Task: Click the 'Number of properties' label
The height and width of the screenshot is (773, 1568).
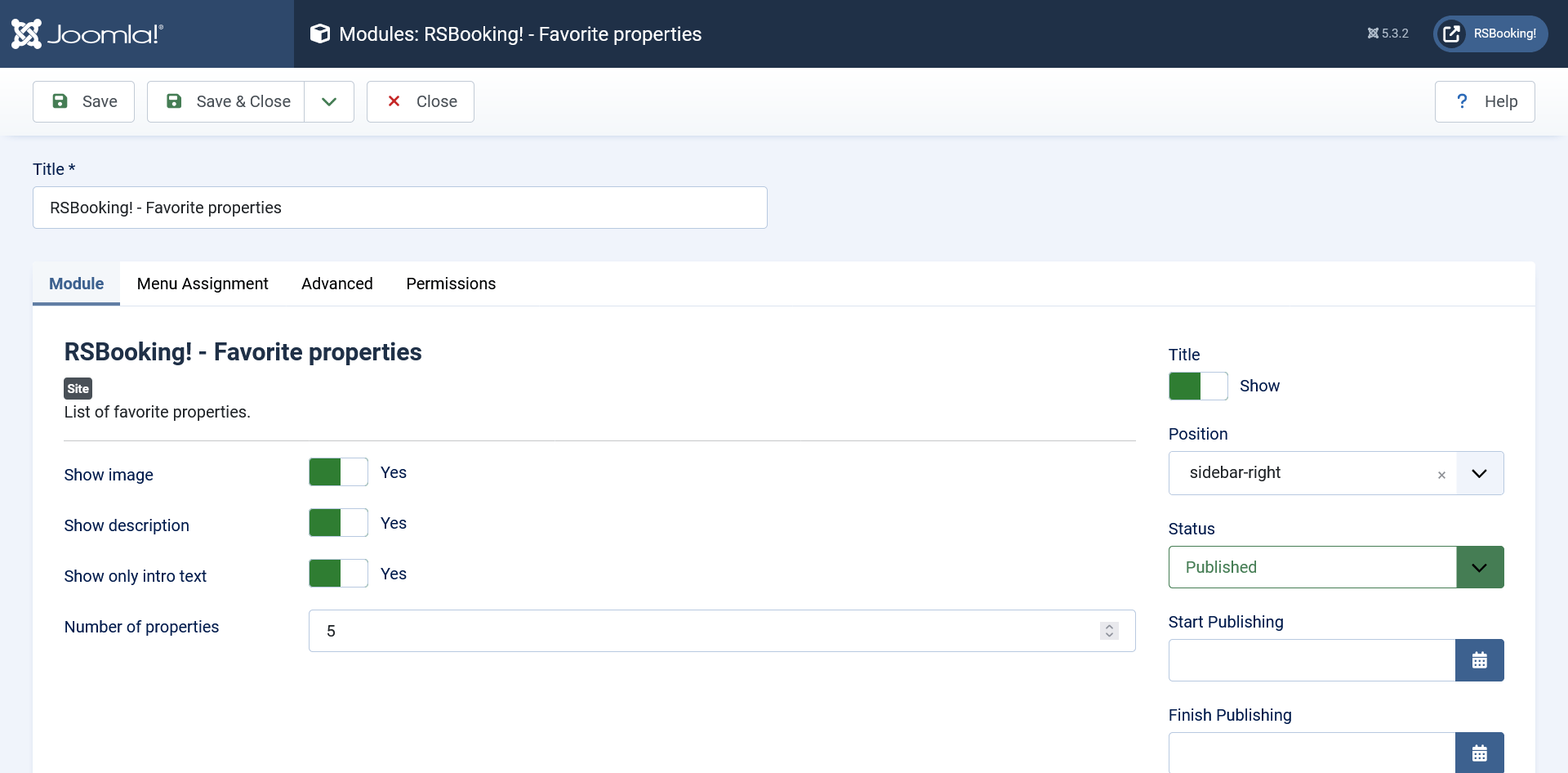Action: pyautogui.click(x=141, y=627)
